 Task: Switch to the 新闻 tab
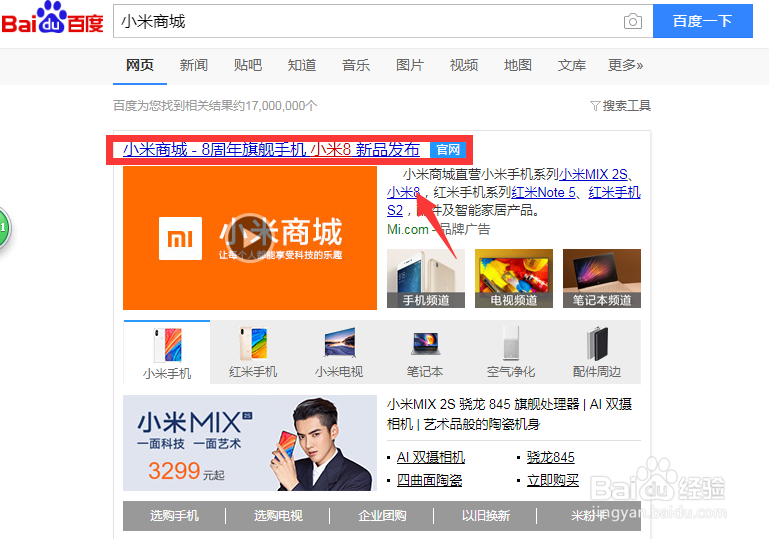194,65
